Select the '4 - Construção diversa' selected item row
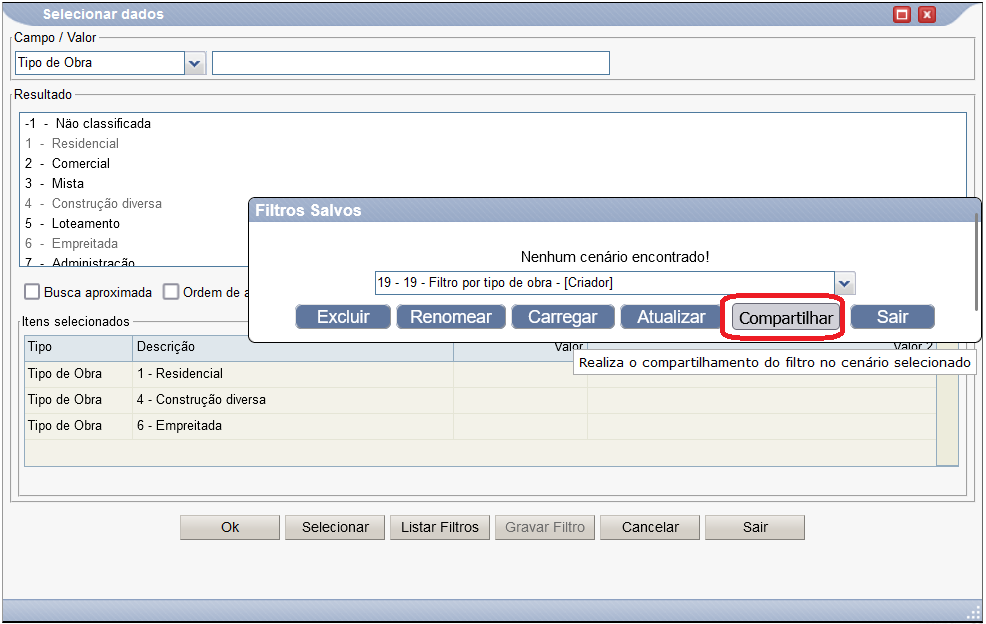The image size is (986, 624). 480,399
